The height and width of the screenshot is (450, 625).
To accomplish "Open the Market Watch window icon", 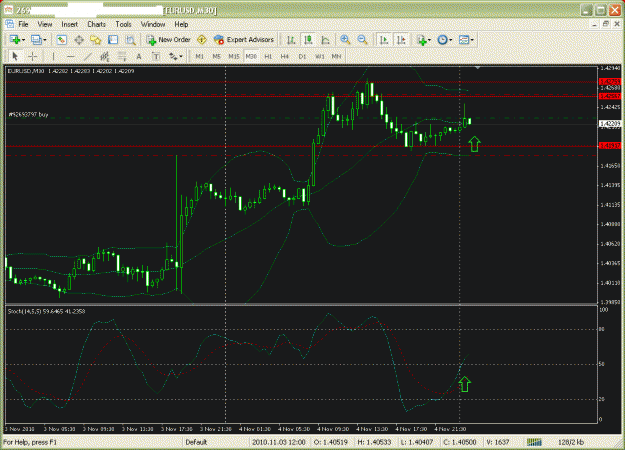I will click(x=61, y=40).
